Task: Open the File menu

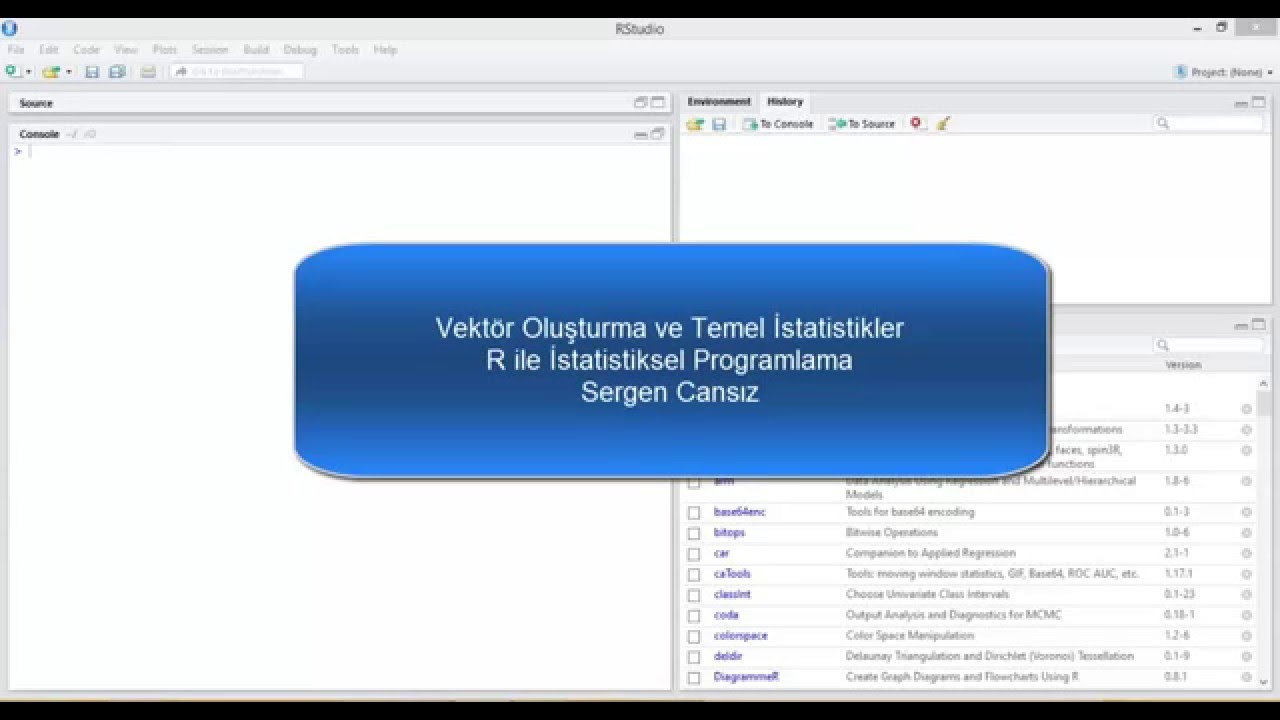Action: coord(16,49)
